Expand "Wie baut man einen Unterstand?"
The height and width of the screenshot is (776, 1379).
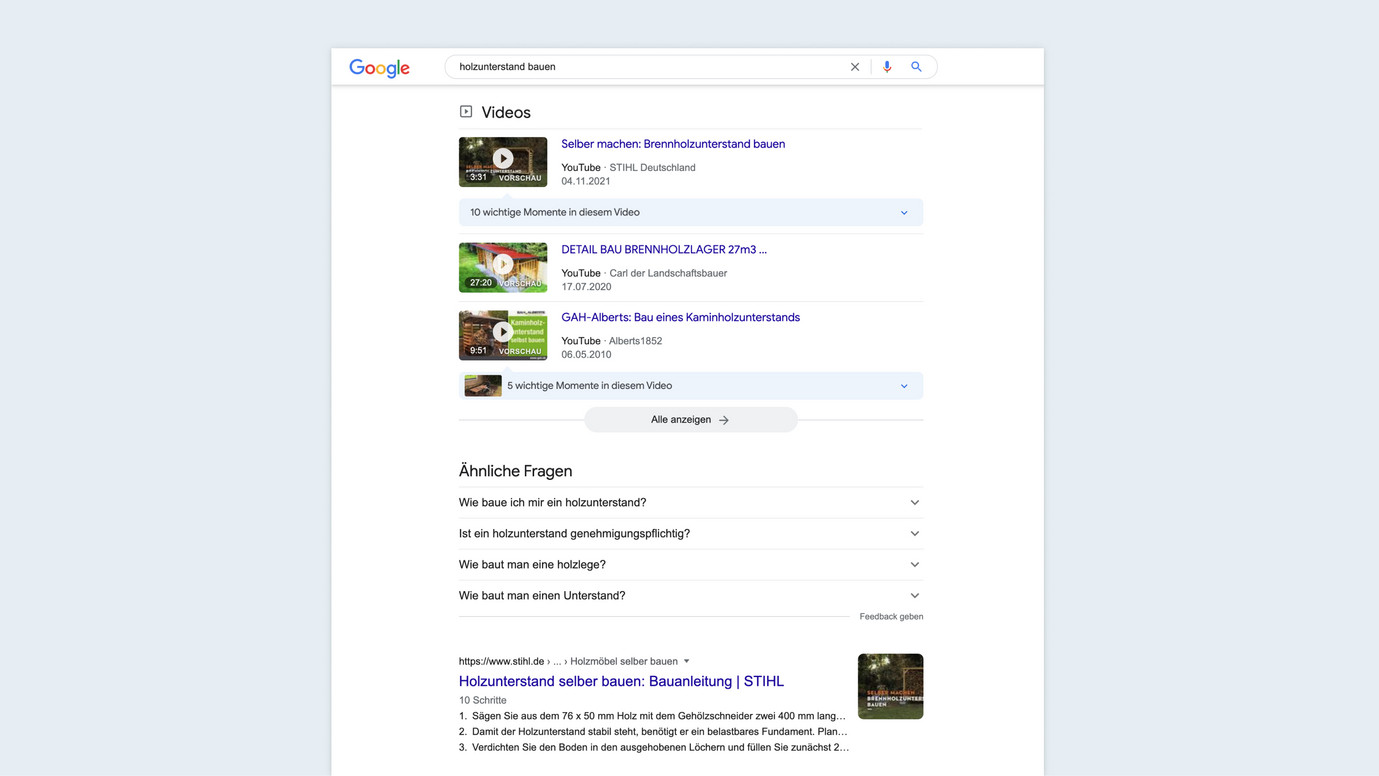(x=690, y=596)
